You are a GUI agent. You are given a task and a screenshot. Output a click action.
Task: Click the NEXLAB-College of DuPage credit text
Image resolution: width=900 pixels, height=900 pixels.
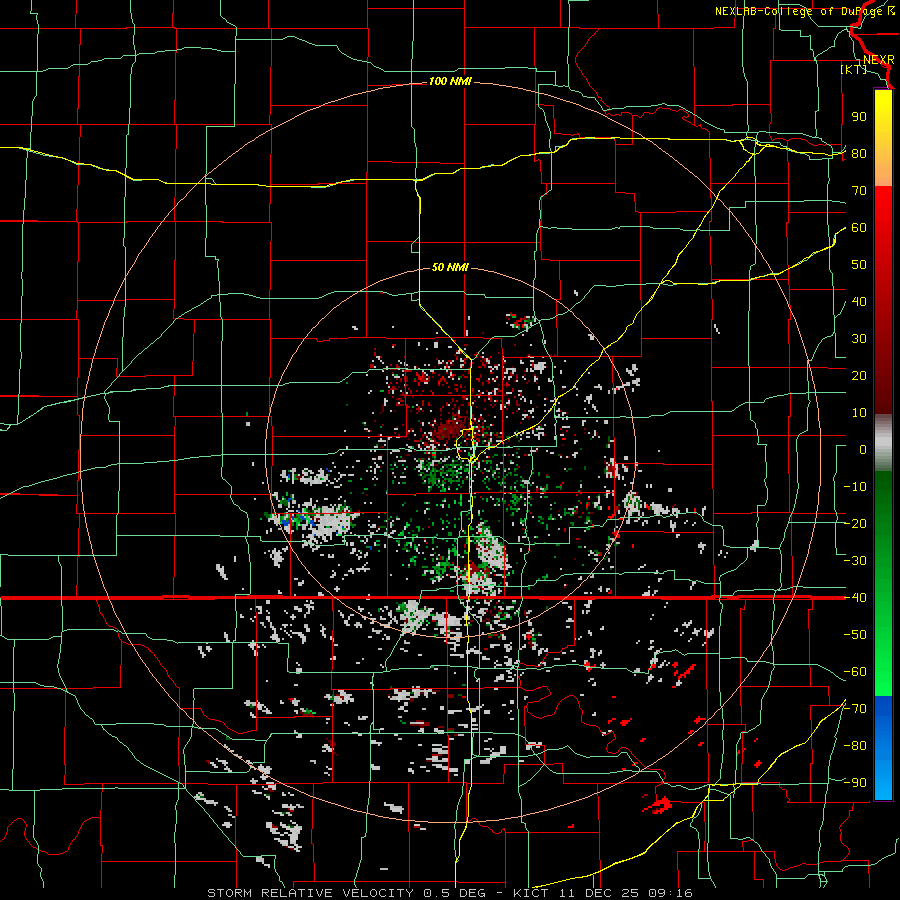pos(804,11)
